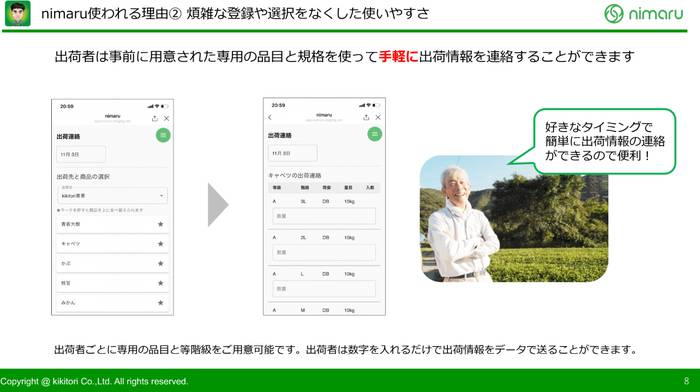The image size is (700, 392).
Task: Open the kikitori shipping destination dropdown
Action: 112,196
